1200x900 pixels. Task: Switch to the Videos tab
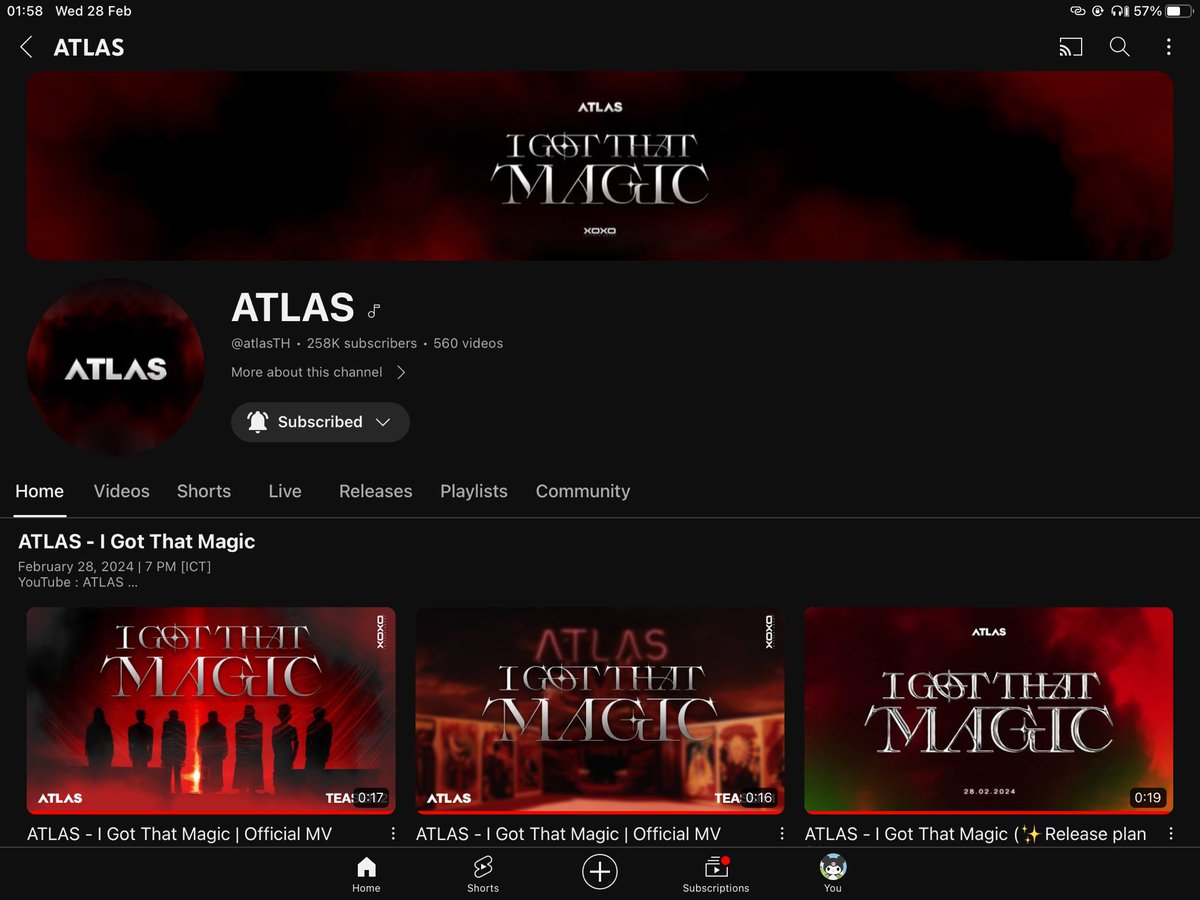tap(121, 491)
